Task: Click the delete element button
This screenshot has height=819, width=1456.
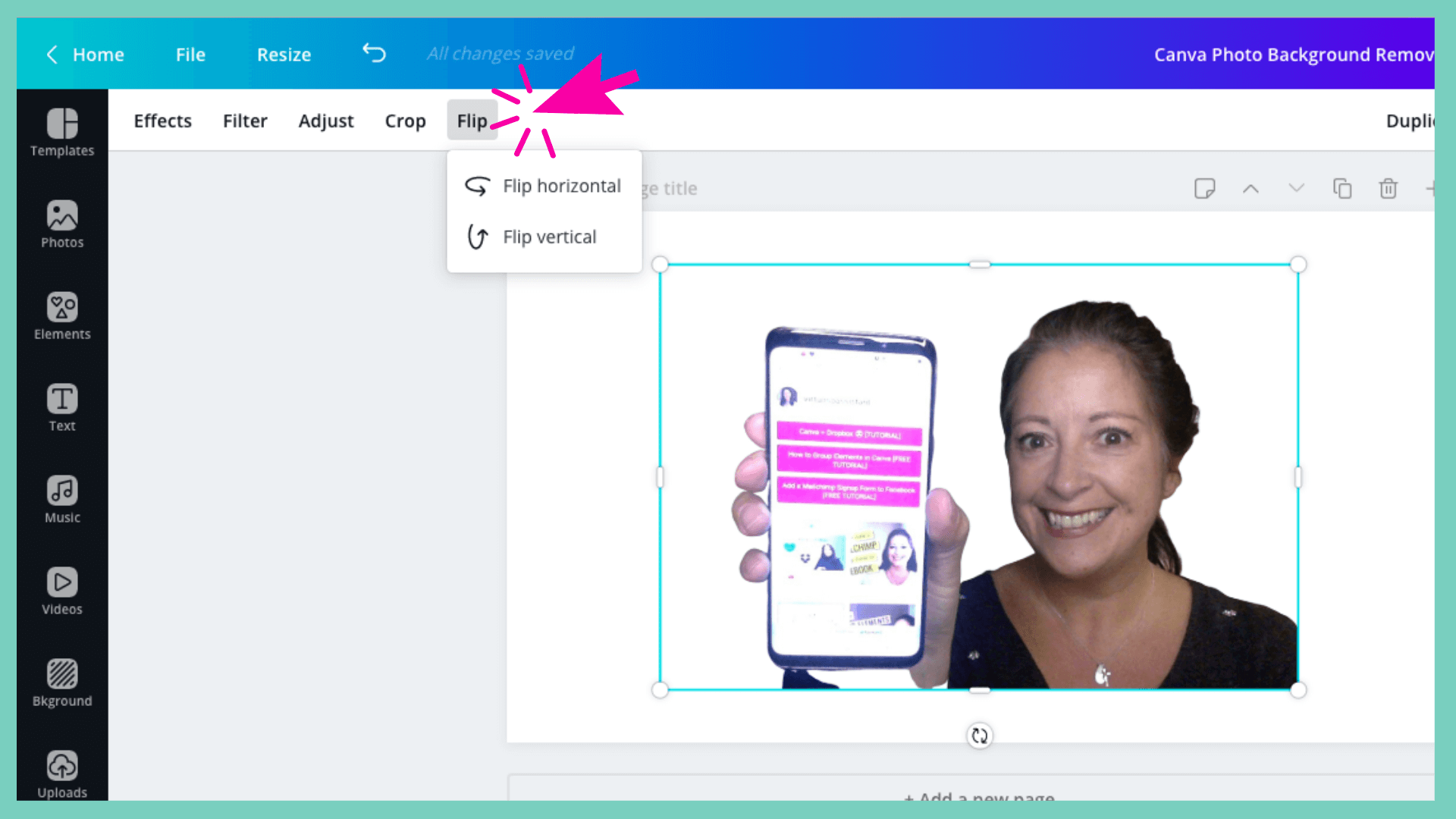Action: (1388, 189)
